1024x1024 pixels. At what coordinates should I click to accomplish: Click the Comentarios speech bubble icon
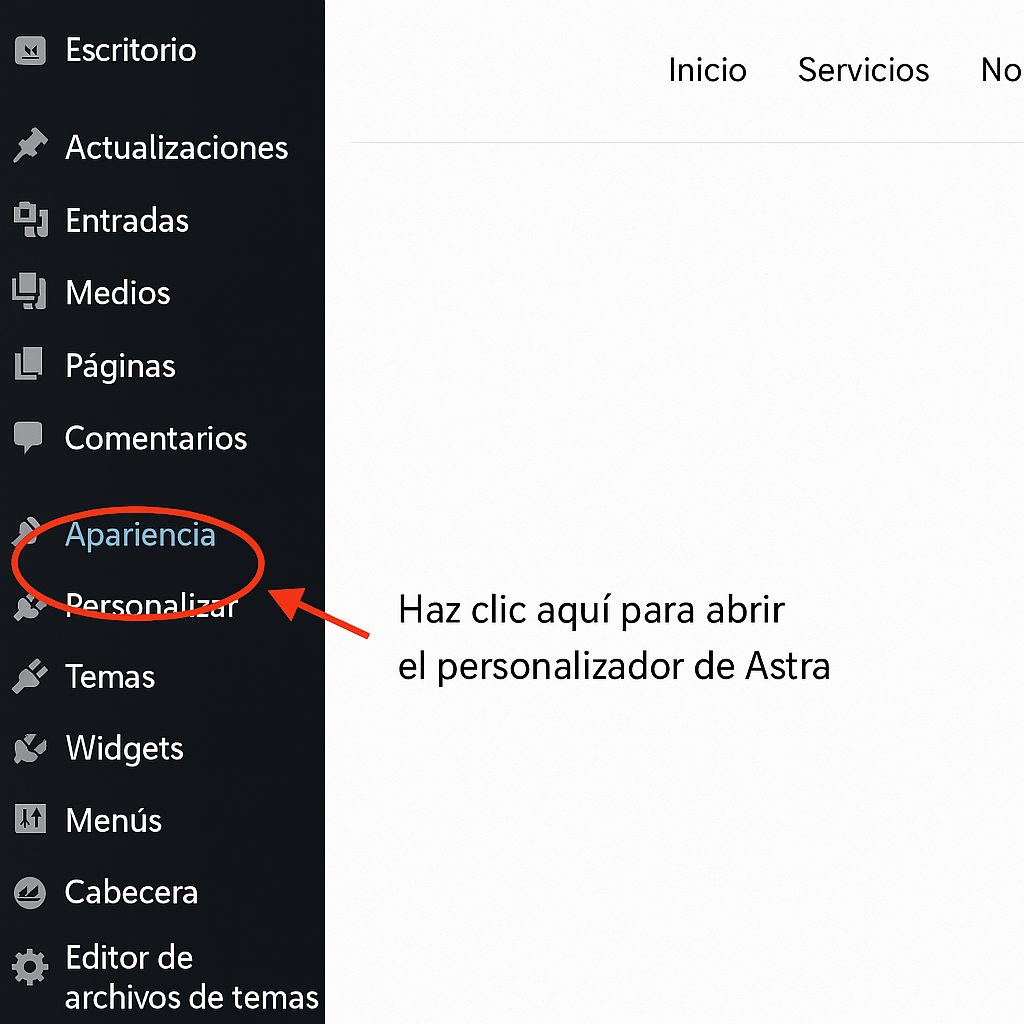click(30, 437)
